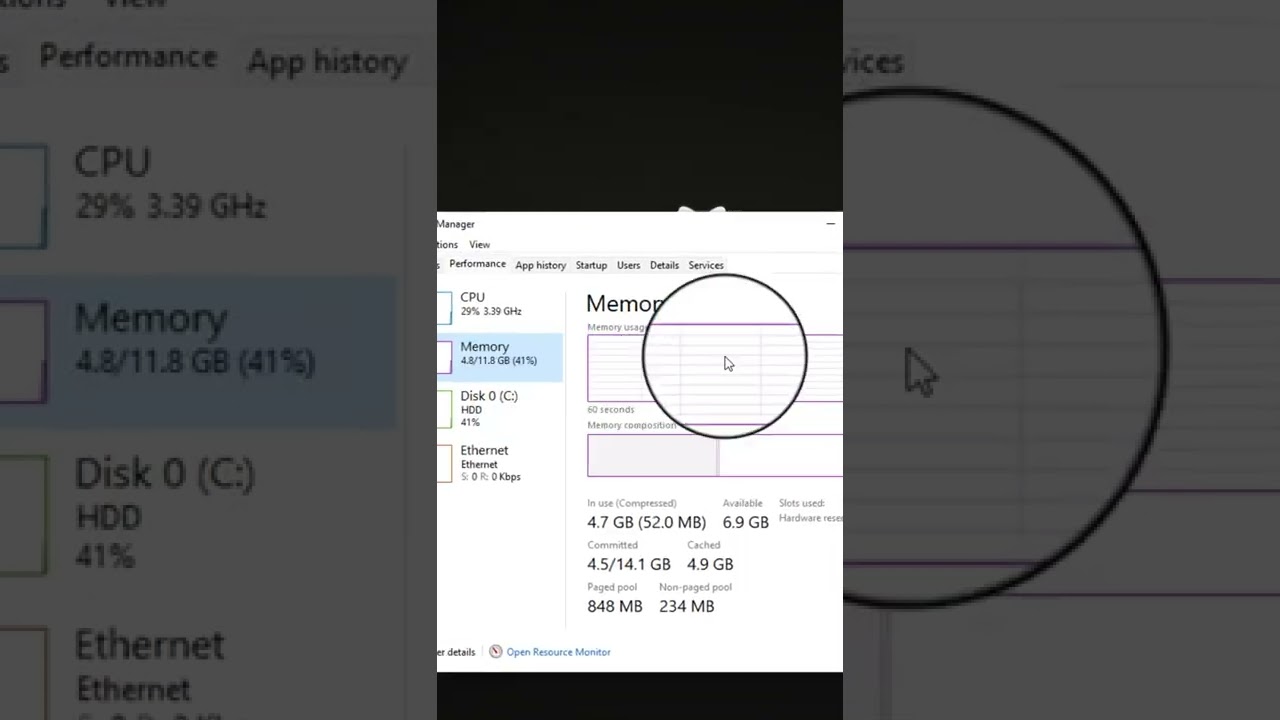
Task: Switch to the Services tab
Action: [705, 265]
